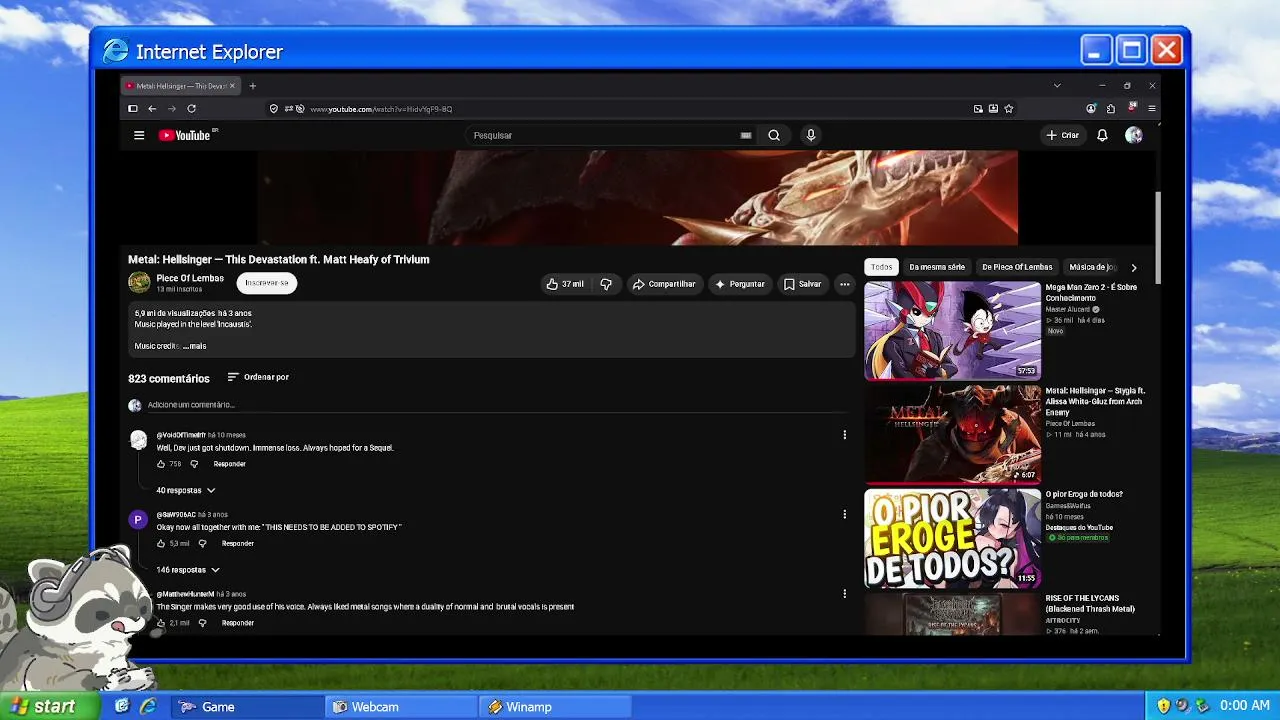This screenshot has width=1280, height=720.
Task: Click the Criar create button
Action: [x=1063, y=135]
